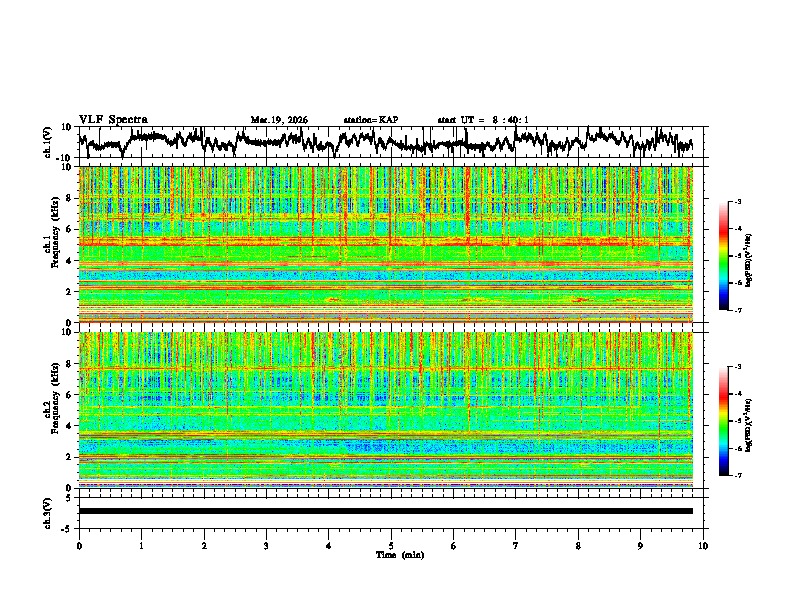Viewport: 792px width, 612px height.
Task: Click the "4" kHz tick of ch.2 spectrogram
Action: pos(70,426)
